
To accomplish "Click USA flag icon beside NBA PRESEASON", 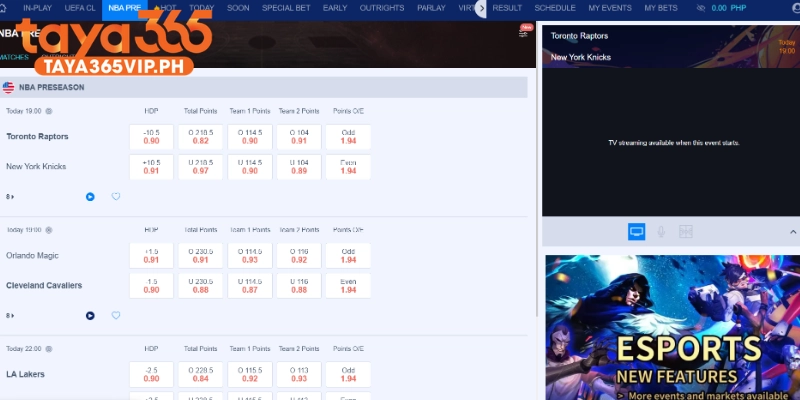I will [x=8, y=87].
